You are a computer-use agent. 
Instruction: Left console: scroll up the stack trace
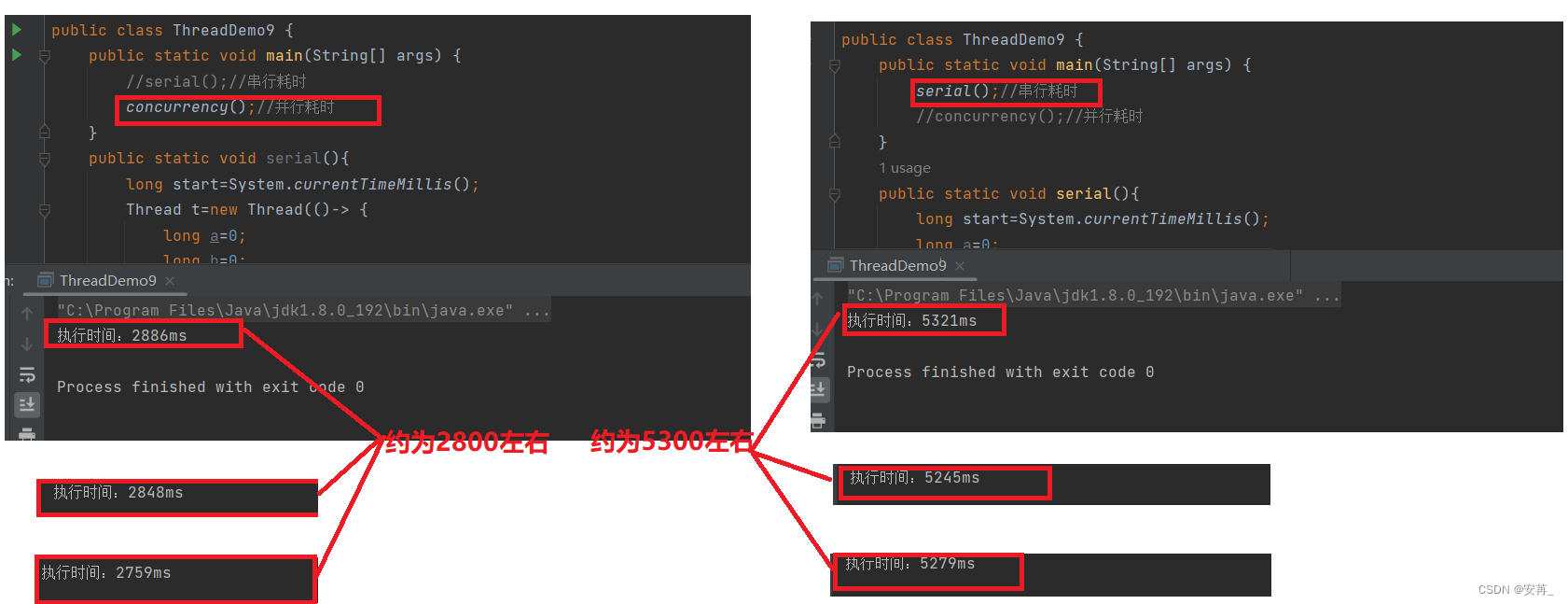tap(27, 315)
